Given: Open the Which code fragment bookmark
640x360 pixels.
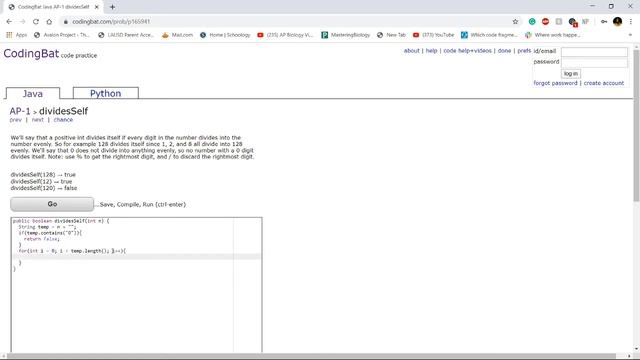Looking at the screenshot, I should tap(489, 35).
